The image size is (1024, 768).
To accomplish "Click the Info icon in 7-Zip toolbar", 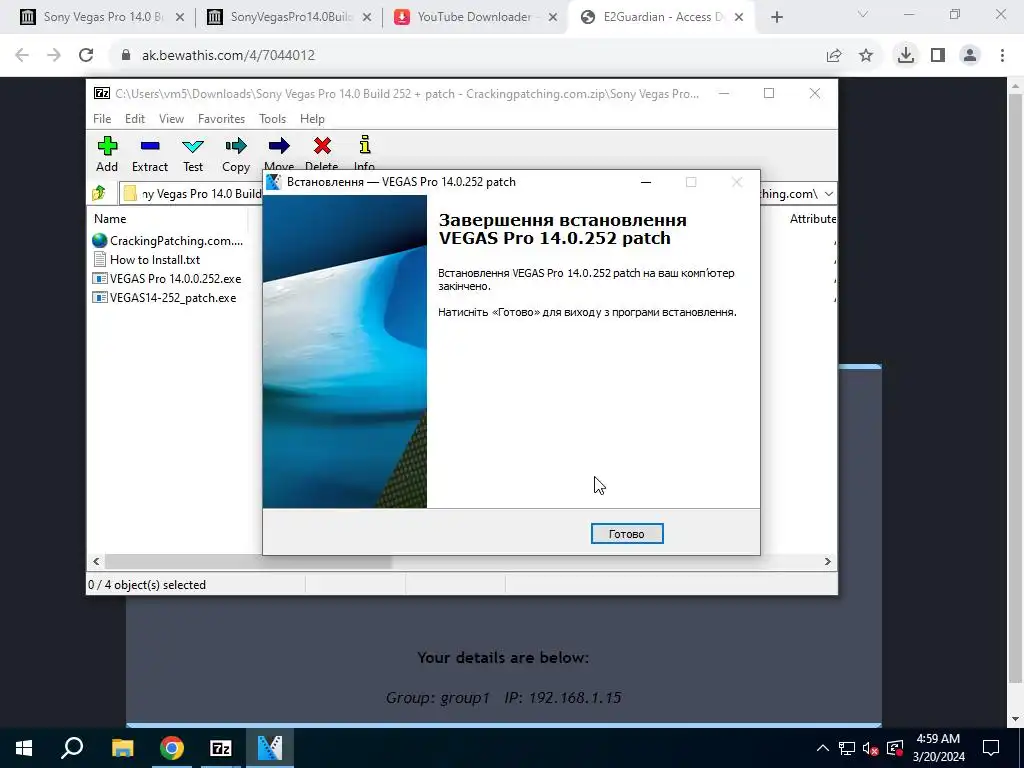I will (364, 144).
